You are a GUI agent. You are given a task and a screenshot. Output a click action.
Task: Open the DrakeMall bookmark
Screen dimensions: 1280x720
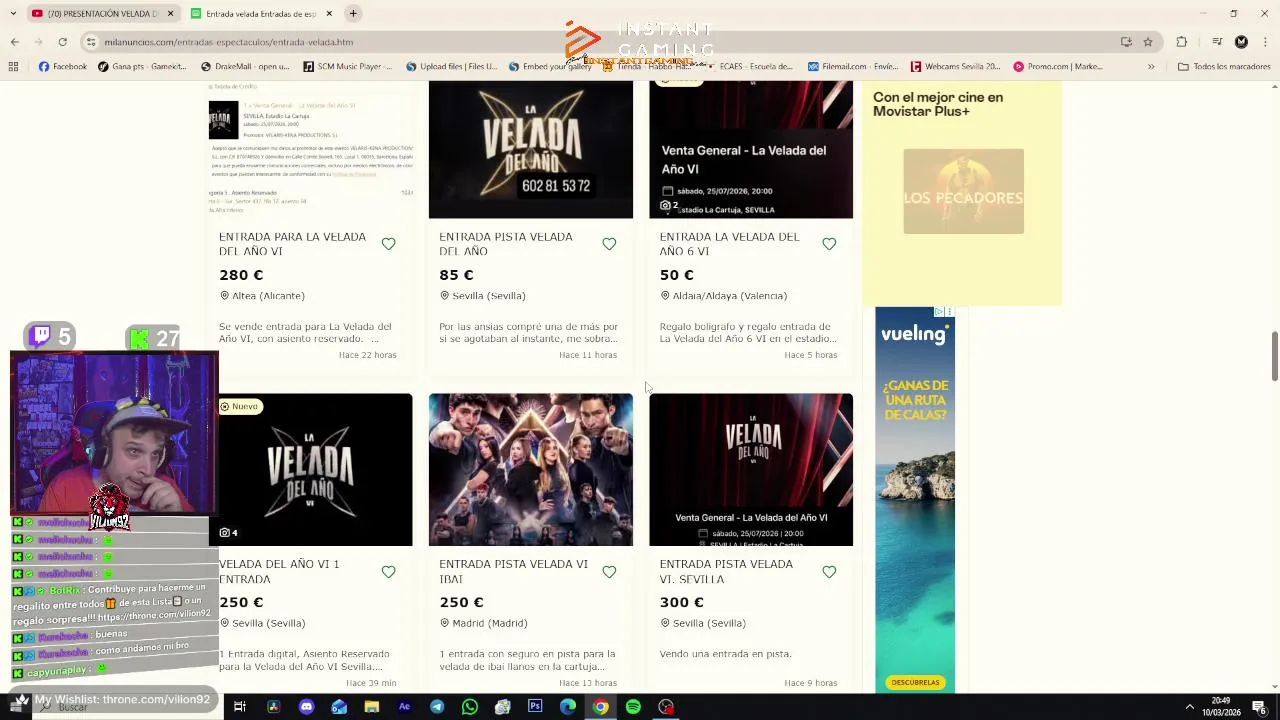click(245, 67)
